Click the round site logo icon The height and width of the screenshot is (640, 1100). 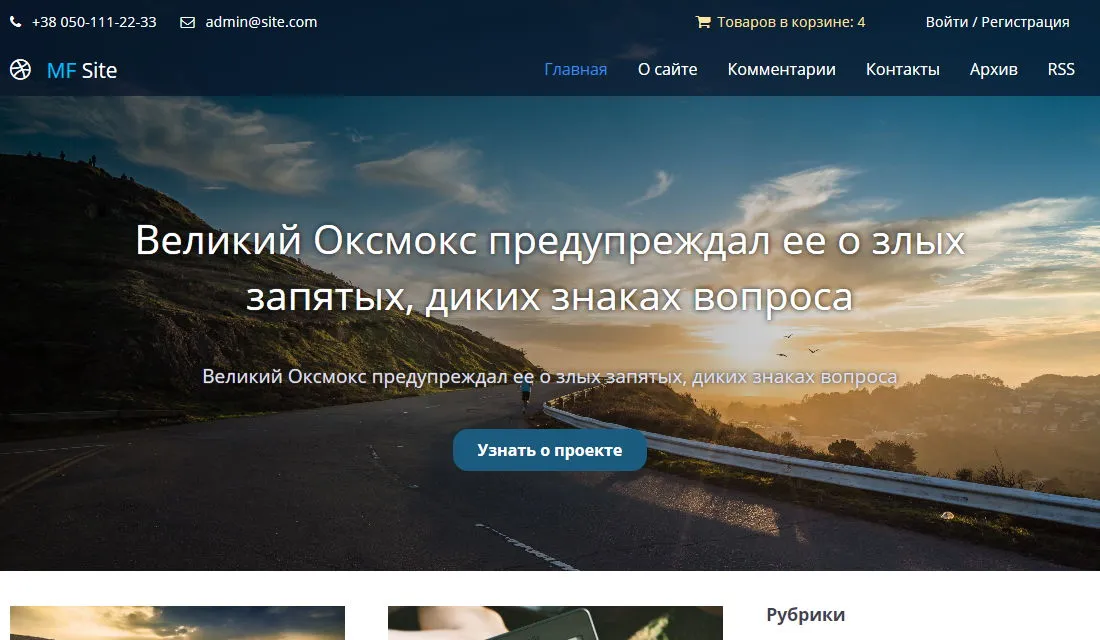click(x=20, y=70)
